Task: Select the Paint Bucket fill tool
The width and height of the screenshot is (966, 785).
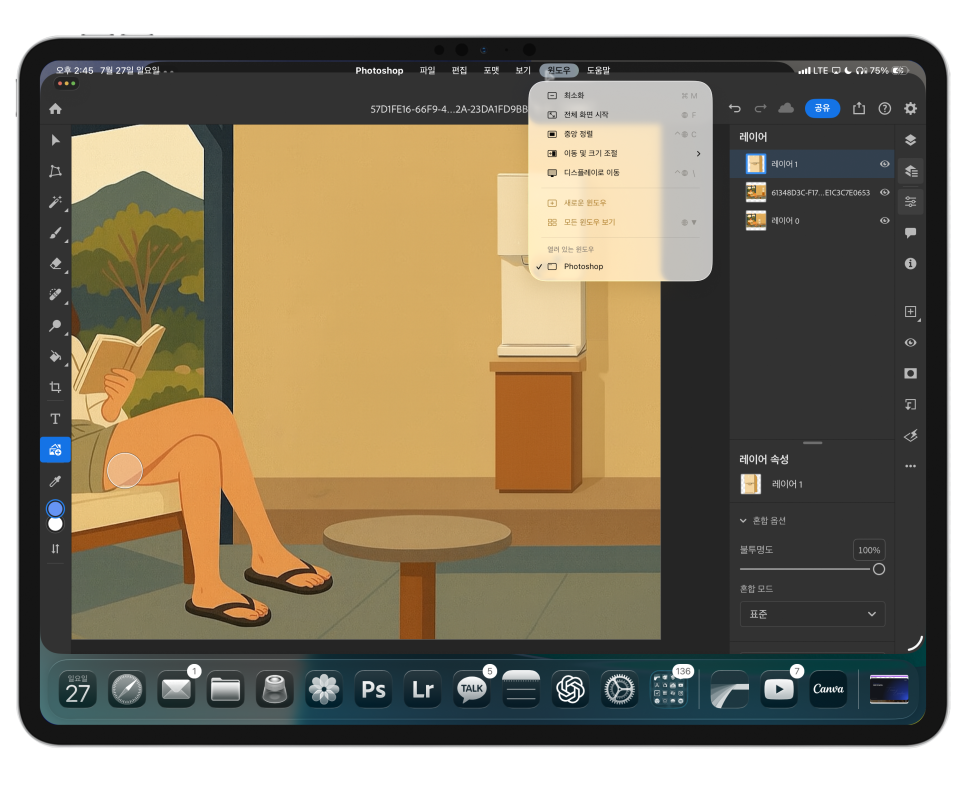Action: (x=55, y=356)
